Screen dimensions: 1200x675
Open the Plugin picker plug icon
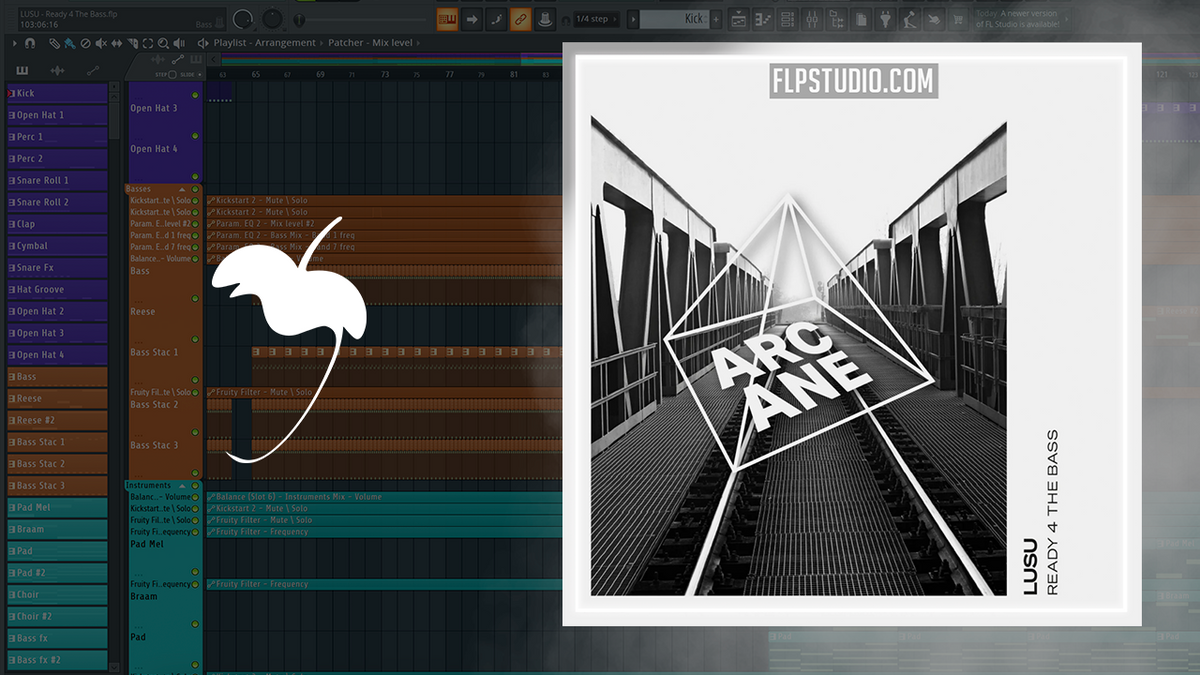887,18
